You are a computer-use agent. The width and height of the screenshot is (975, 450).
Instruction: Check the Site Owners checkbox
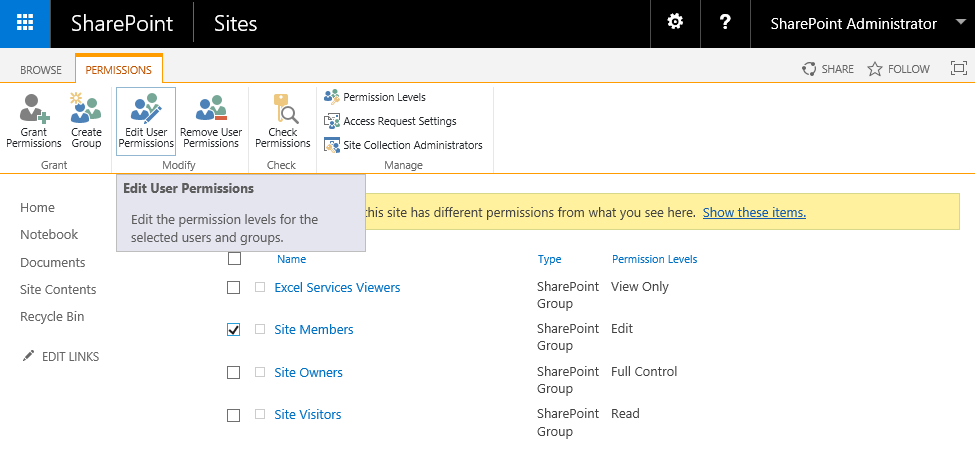(233, 372)
